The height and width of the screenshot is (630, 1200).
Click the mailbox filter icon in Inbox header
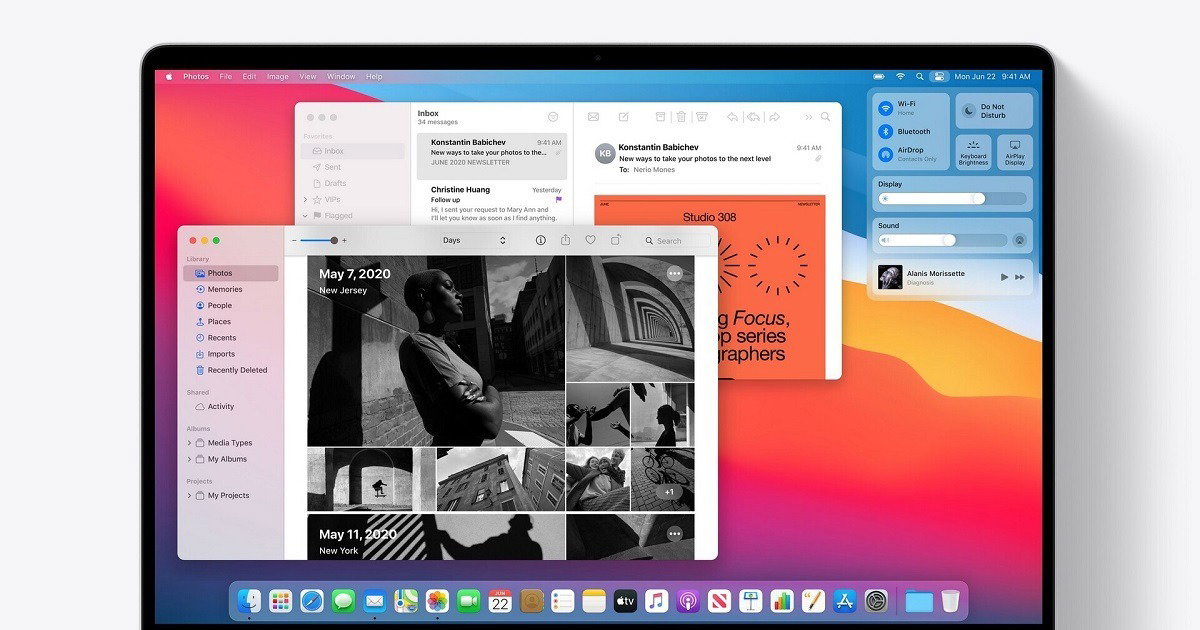(553, 117)
